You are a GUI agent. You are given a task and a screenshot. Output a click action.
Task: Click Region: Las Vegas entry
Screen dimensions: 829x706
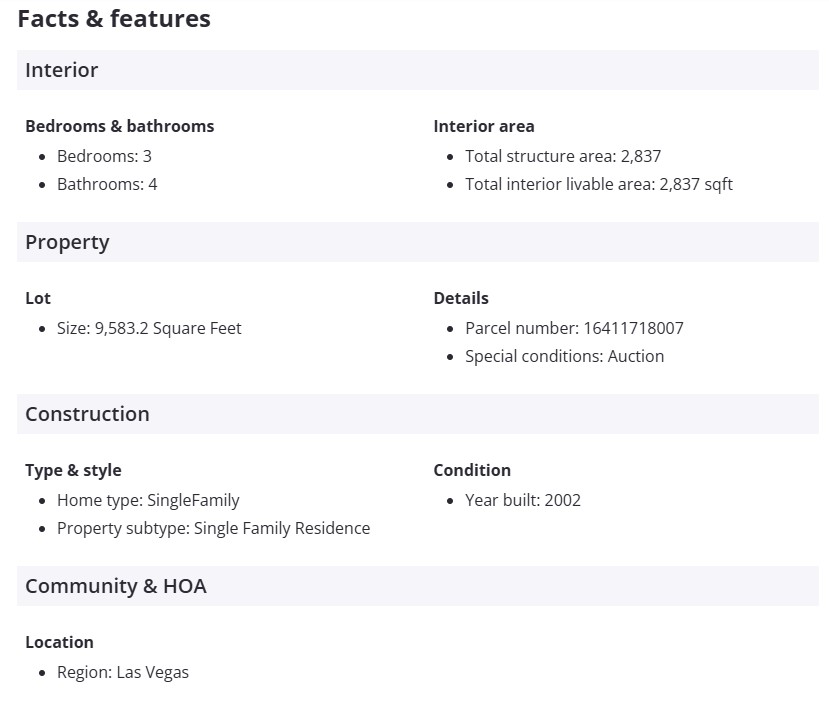122,672
